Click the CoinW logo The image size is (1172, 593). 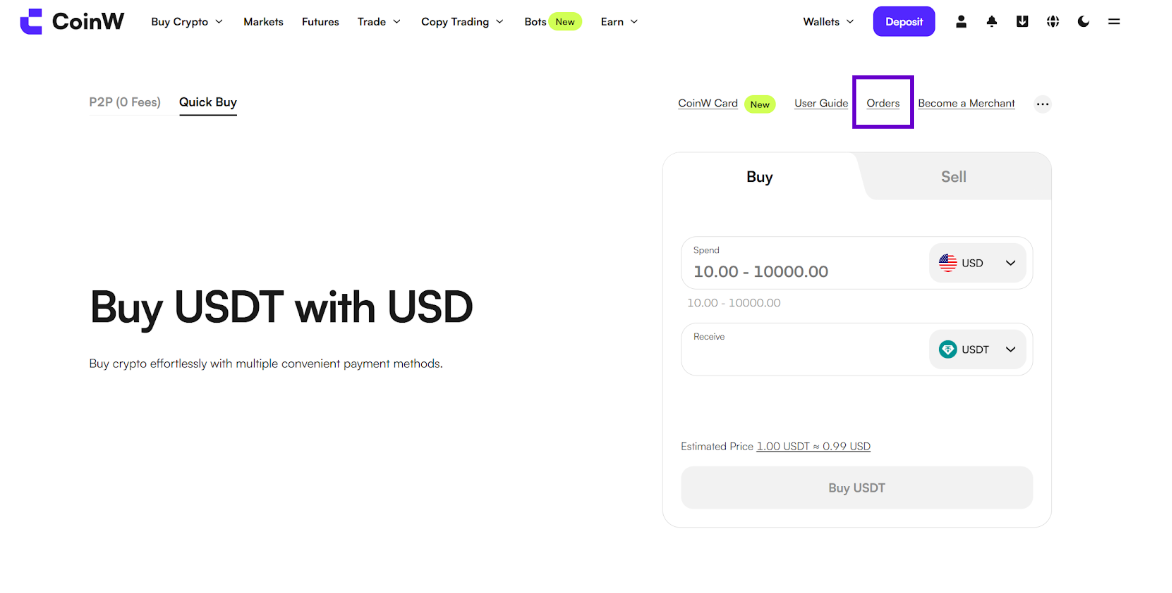point(72,22)
